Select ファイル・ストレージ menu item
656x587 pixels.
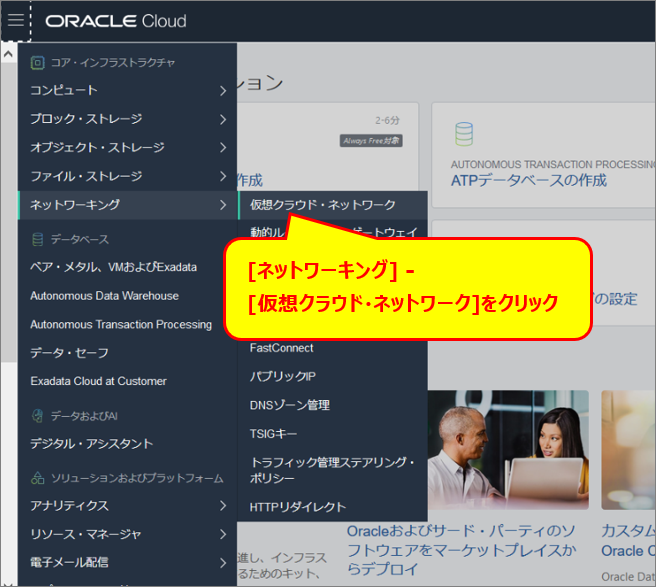pyautogui.click(x=128, y=176)
